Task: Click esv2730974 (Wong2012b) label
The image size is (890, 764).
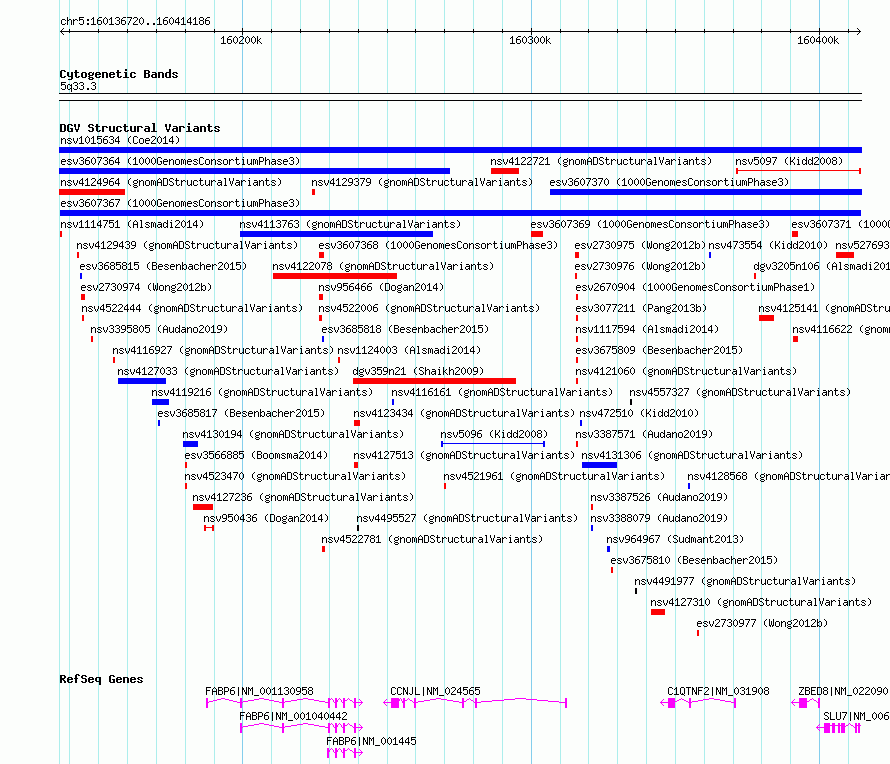Action: click(x=146, y=287)
